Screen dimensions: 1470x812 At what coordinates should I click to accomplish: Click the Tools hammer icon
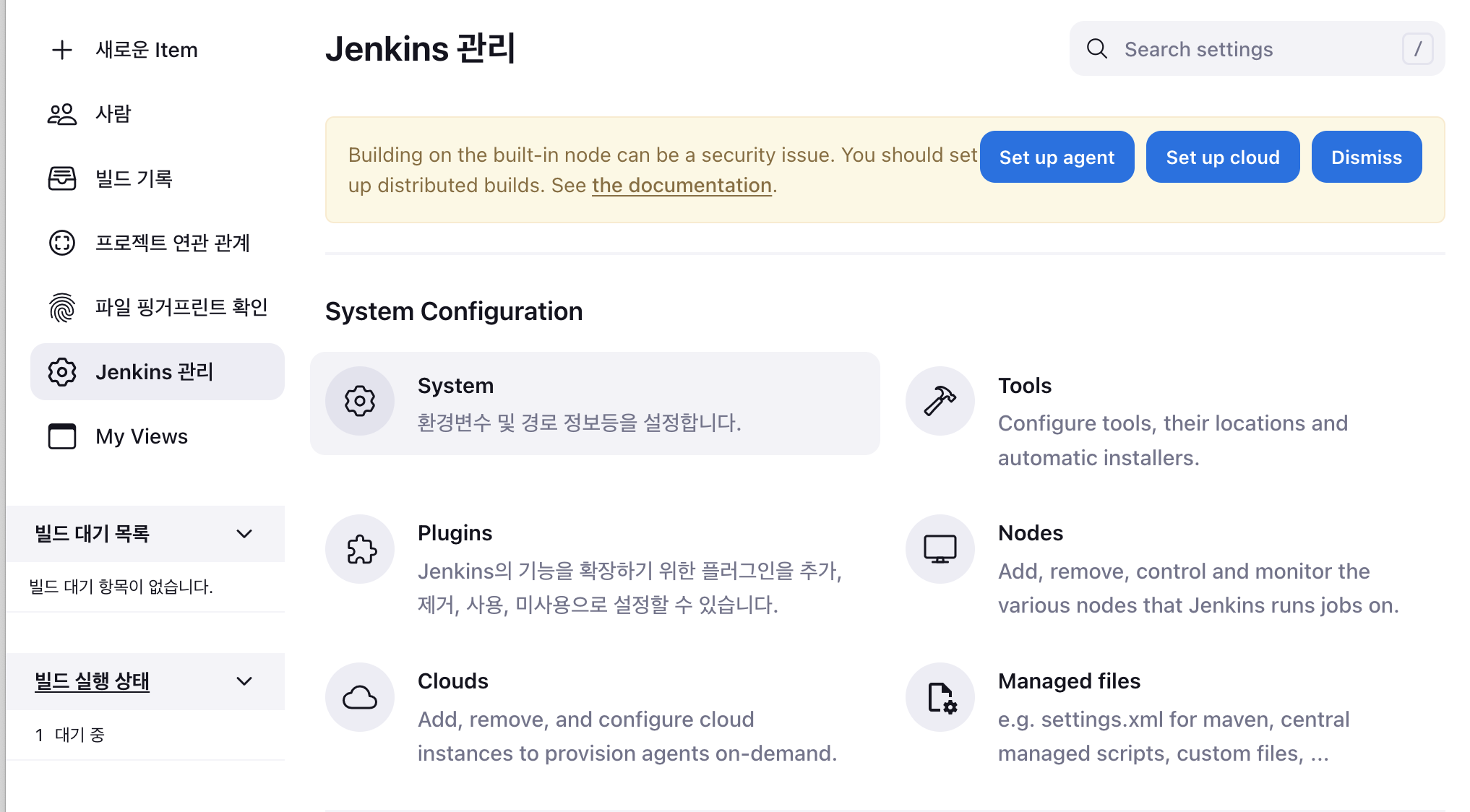(940, 402)
